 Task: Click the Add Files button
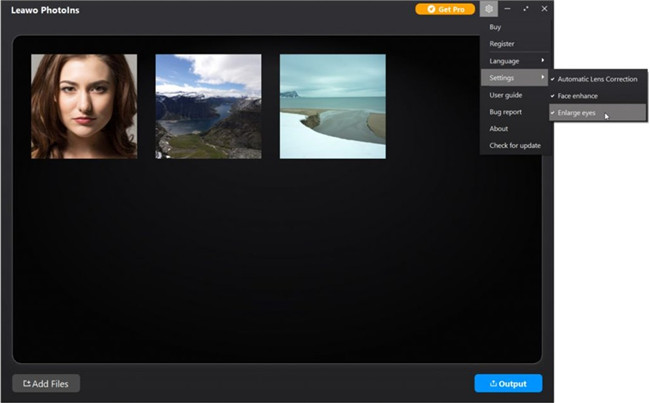[x=46, y=383]
